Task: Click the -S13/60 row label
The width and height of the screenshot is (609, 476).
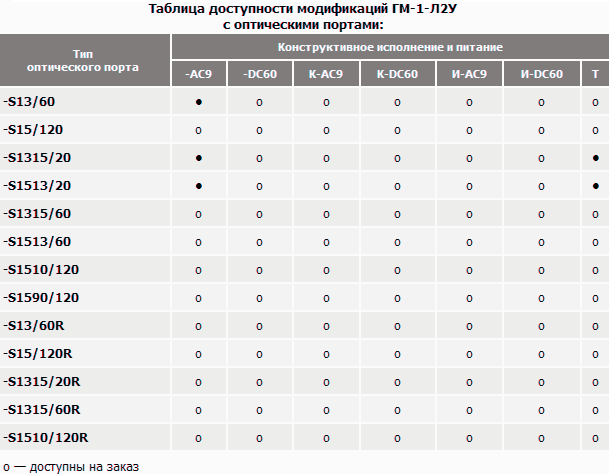Action: click(x=29, y=102)
